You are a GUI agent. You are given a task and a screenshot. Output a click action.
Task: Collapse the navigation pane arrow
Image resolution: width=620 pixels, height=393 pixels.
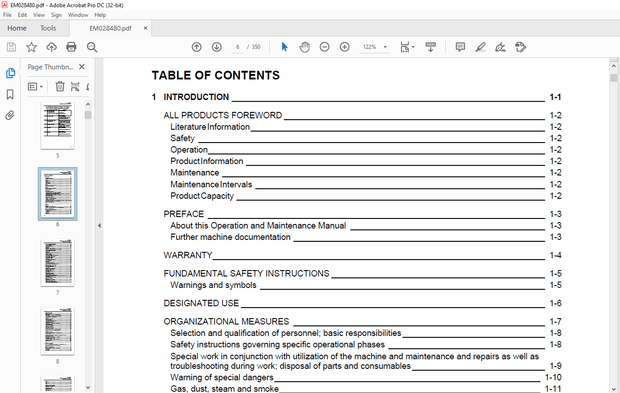coord(99,226)
